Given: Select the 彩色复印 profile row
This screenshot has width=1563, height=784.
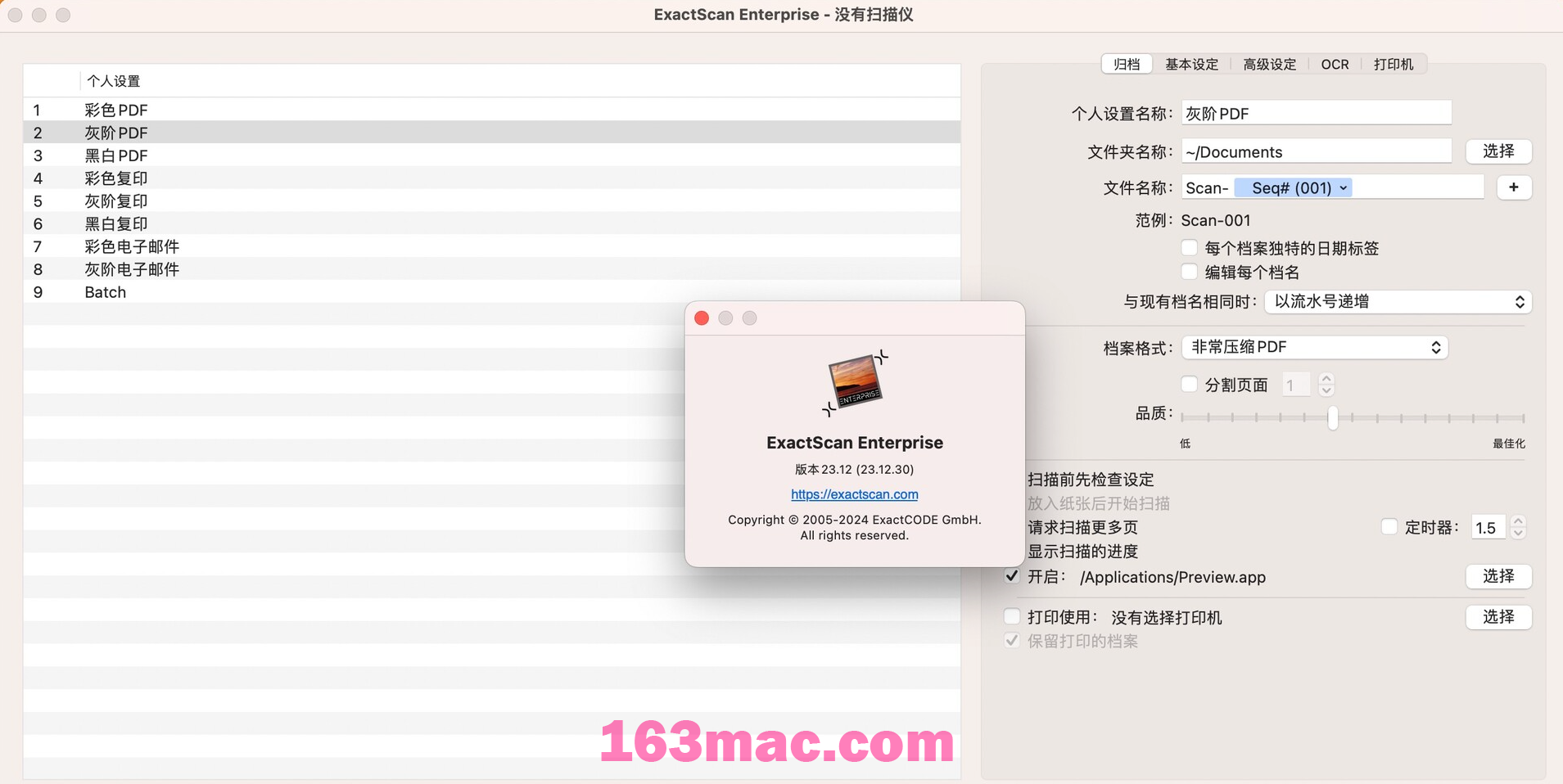Looking at the screenshot, I should [491, 178].
